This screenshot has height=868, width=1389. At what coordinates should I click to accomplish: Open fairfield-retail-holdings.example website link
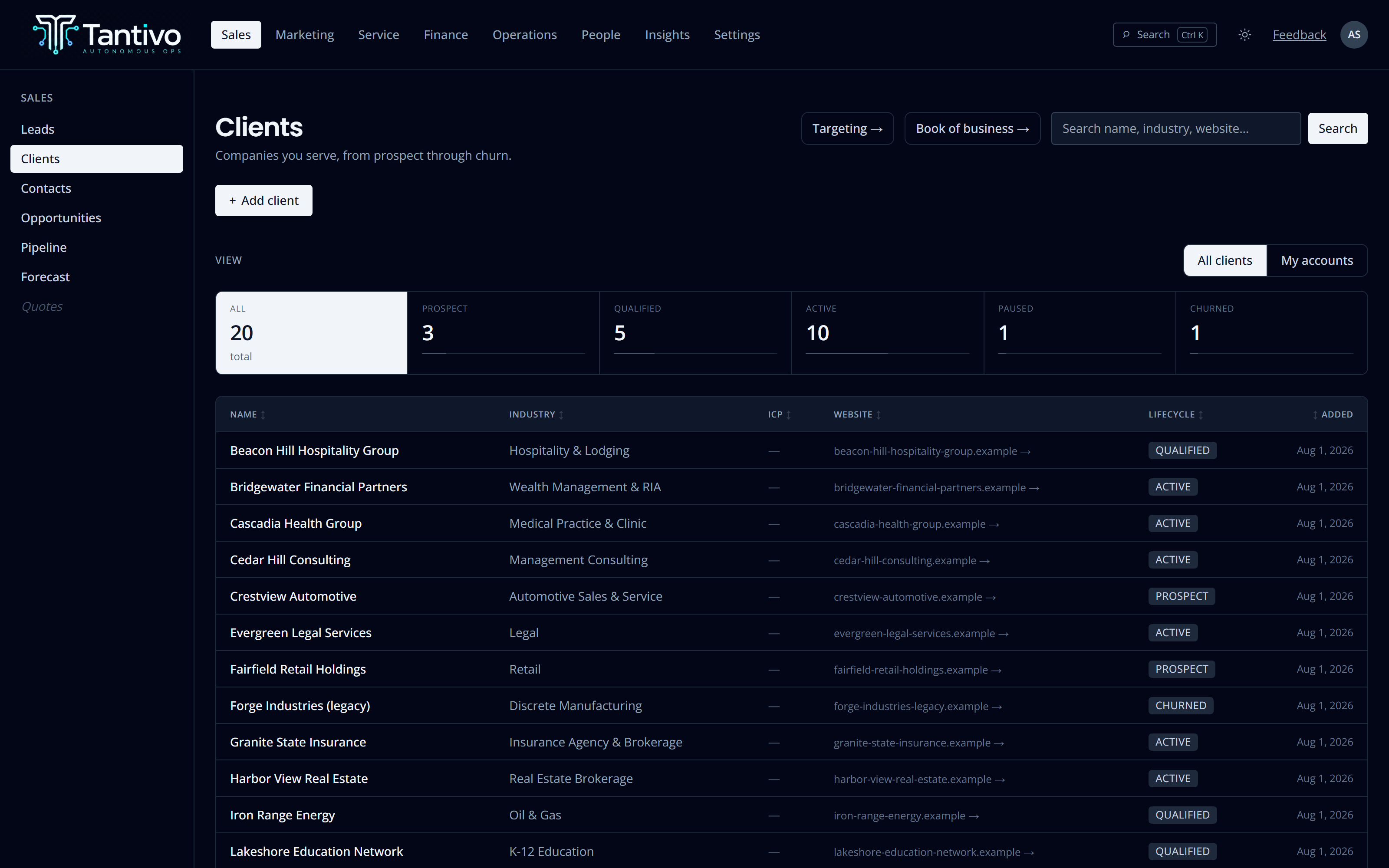click(917, 670)
